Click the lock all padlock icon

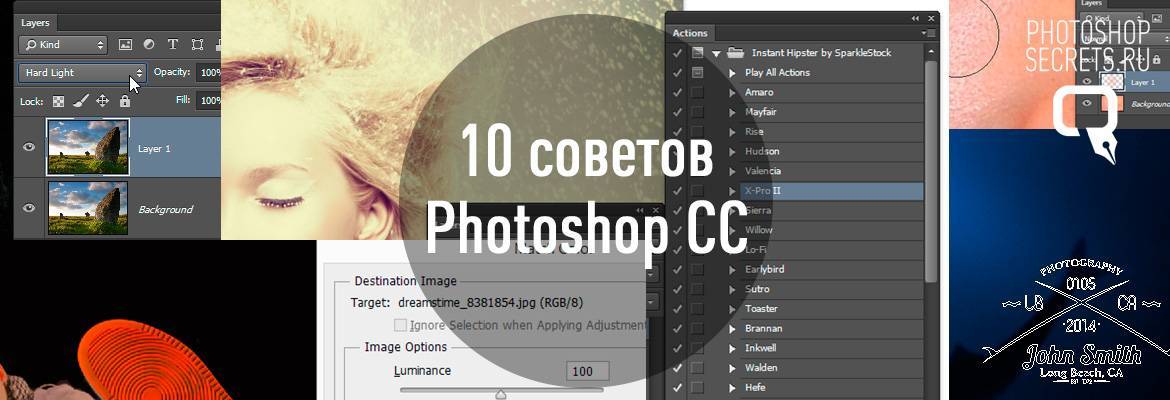[125, 101]
